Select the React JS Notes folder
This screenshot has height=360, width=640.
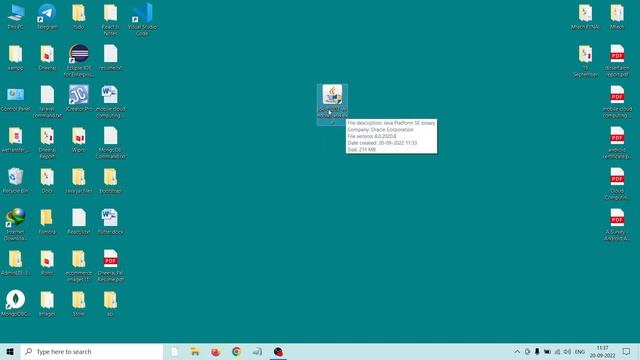pos(110,19)
